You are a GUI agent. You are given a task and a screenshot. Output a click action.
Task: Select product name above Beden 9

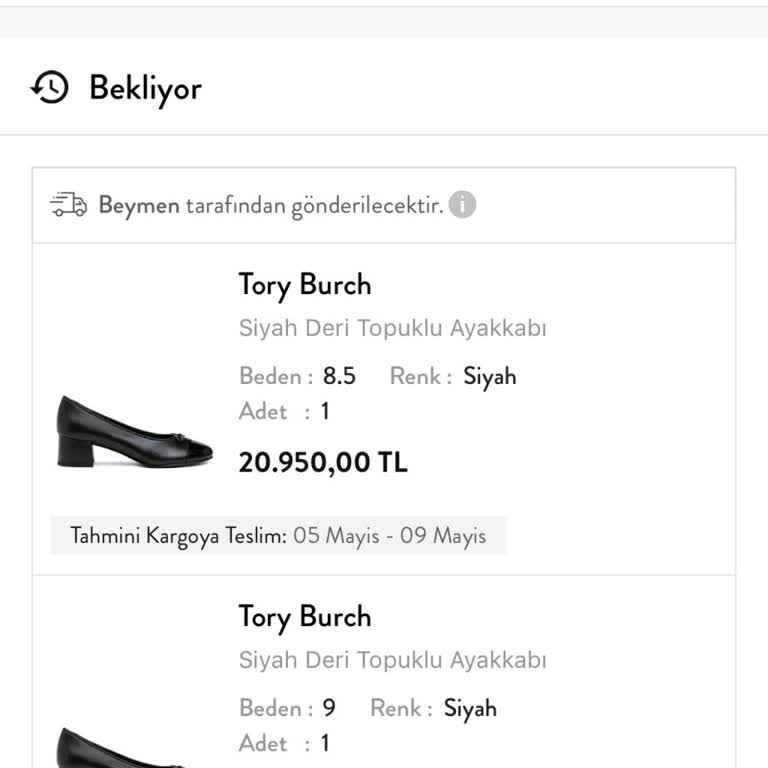pyautogui.click(x=392, y=660)
